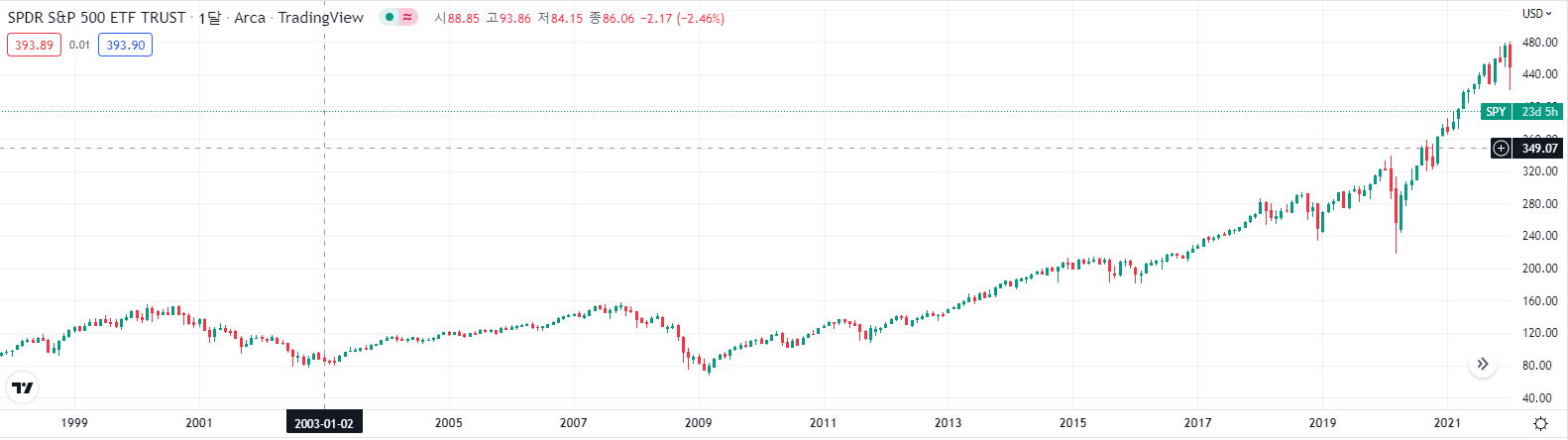The height and width of the screenshot is (440, 1568).
Task: Open the USD currency dropdown
Action: click(1537, 14)
